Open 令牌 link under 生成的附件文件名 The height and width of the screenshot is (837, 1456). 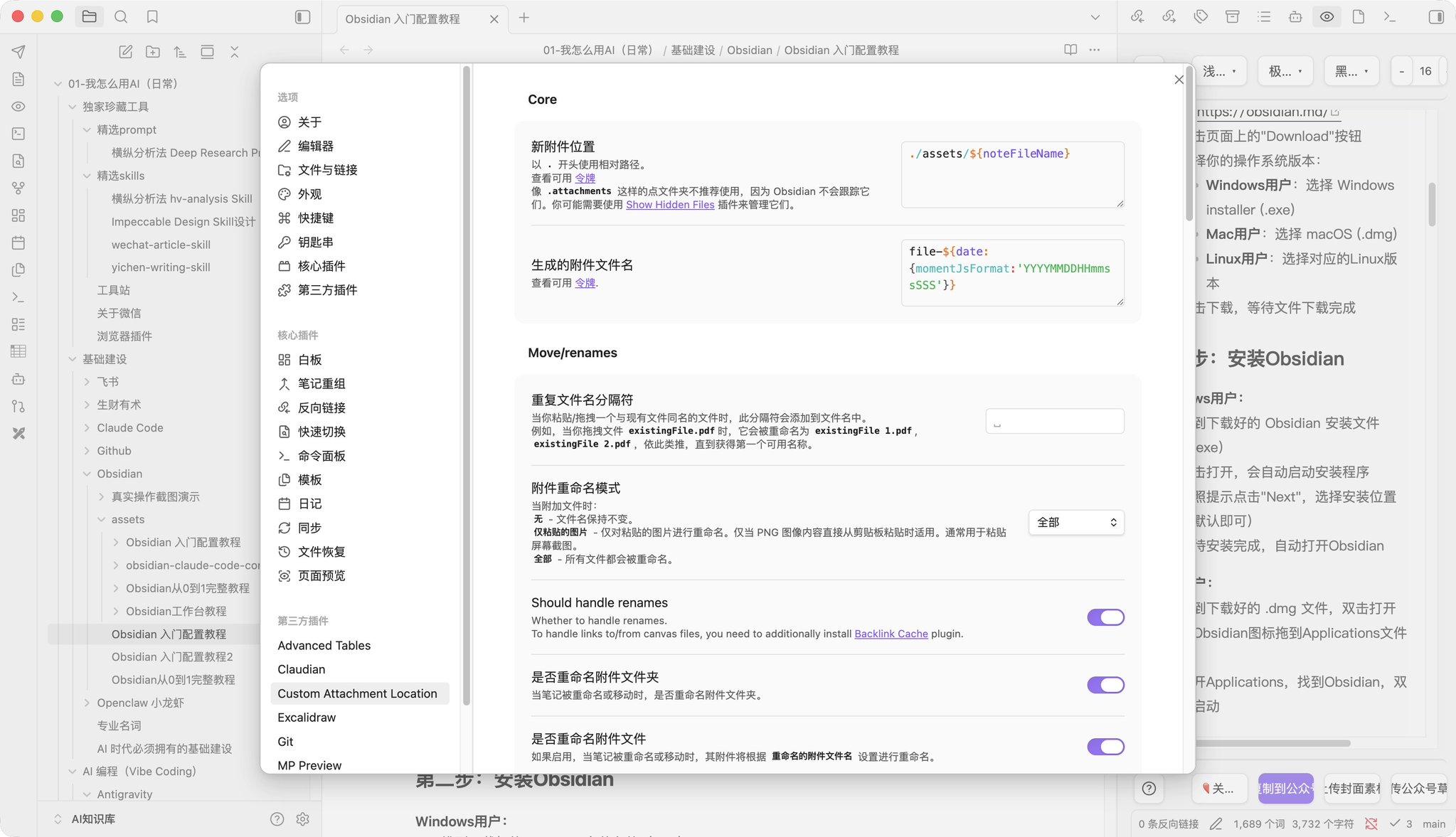(x=585, y=283)
